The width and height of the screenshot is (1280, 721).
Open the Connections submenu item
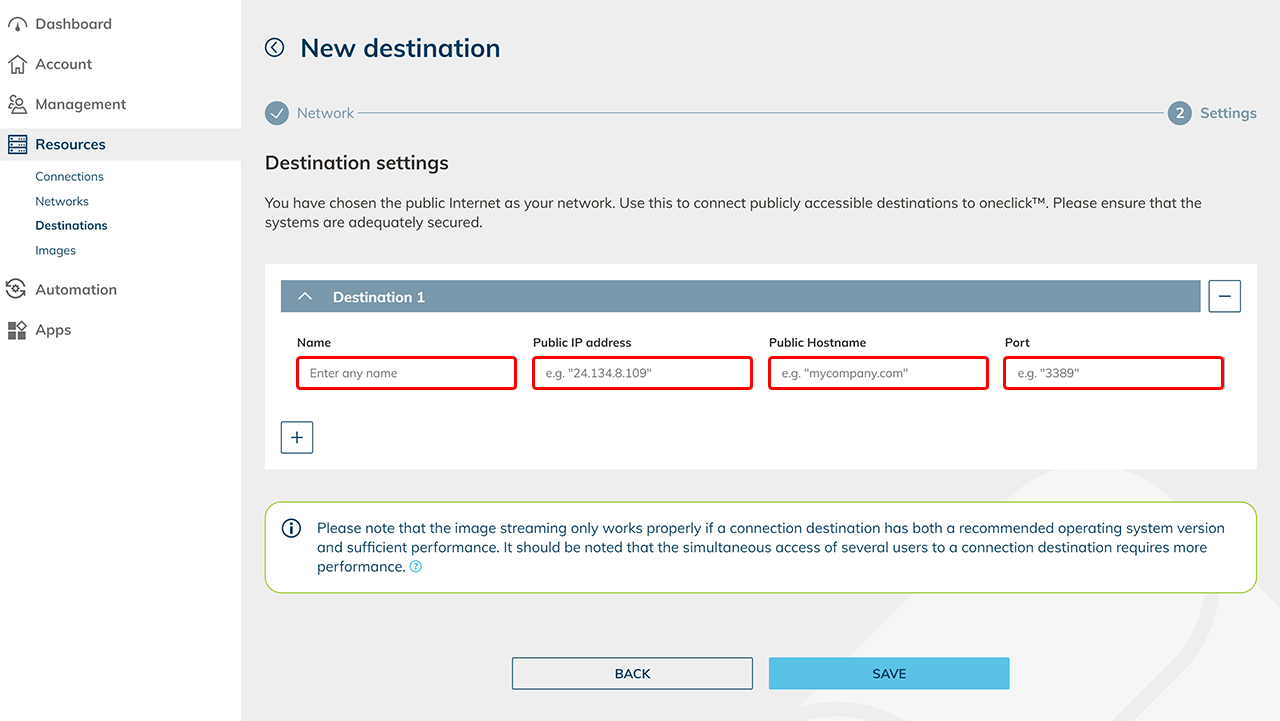click(x=69, y=176)
